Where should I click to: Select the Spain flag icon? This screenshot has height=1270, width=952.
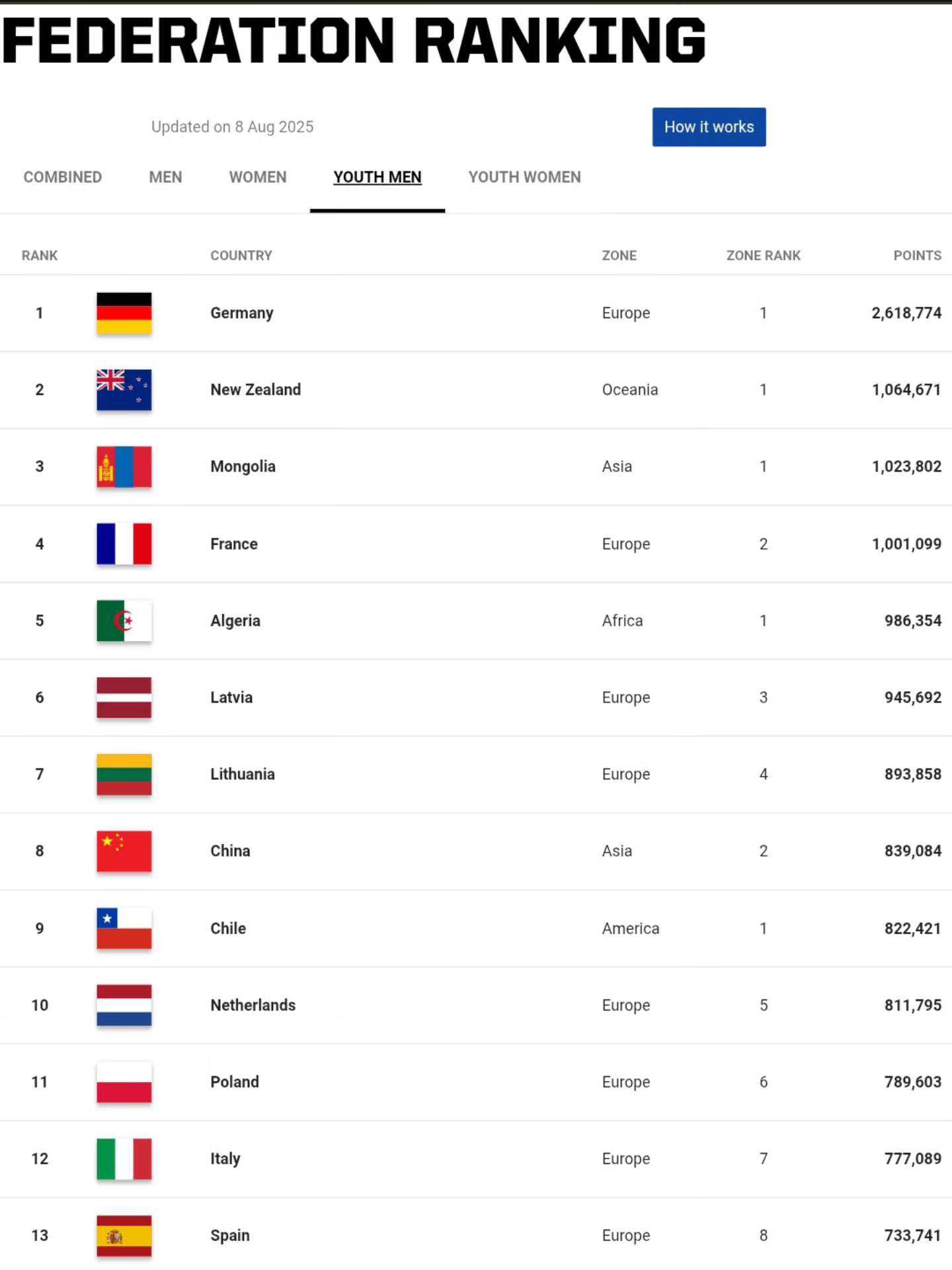[x=124, y=1235]
